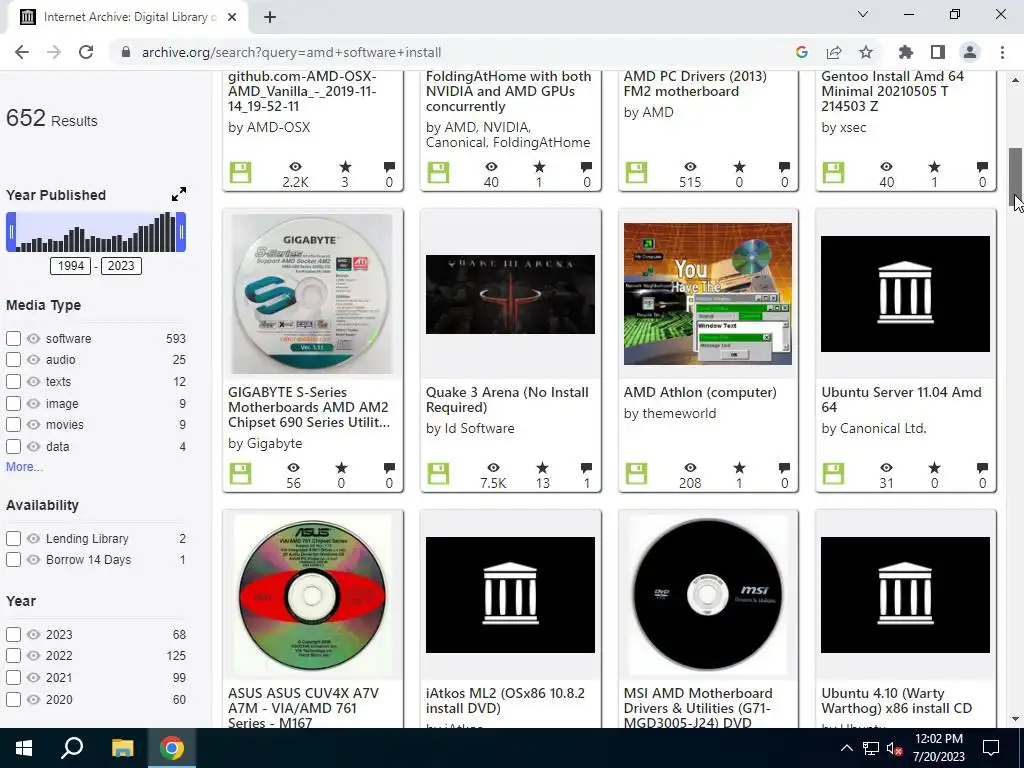Click floppy icon on AMD PC Drivers card
The width and height of the screenshot is (1024, 768).
(636, 172)
